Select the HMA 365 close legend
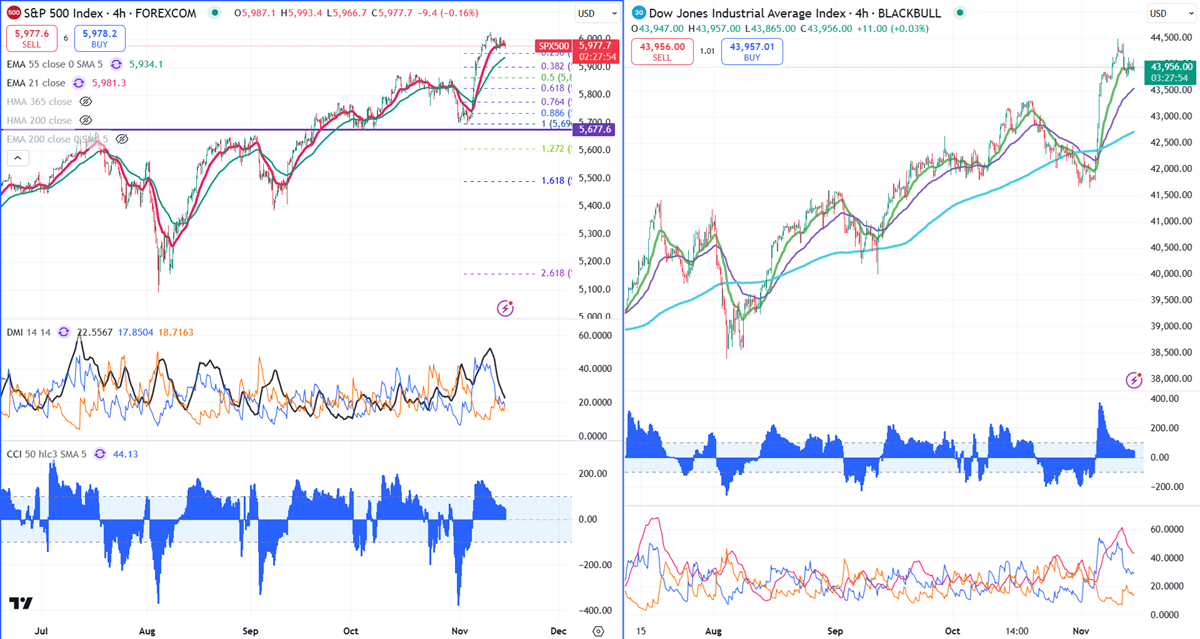Image resolution: width=1200 pixels, height=639 pixels. pyautogui.click(x=39, y=102)
